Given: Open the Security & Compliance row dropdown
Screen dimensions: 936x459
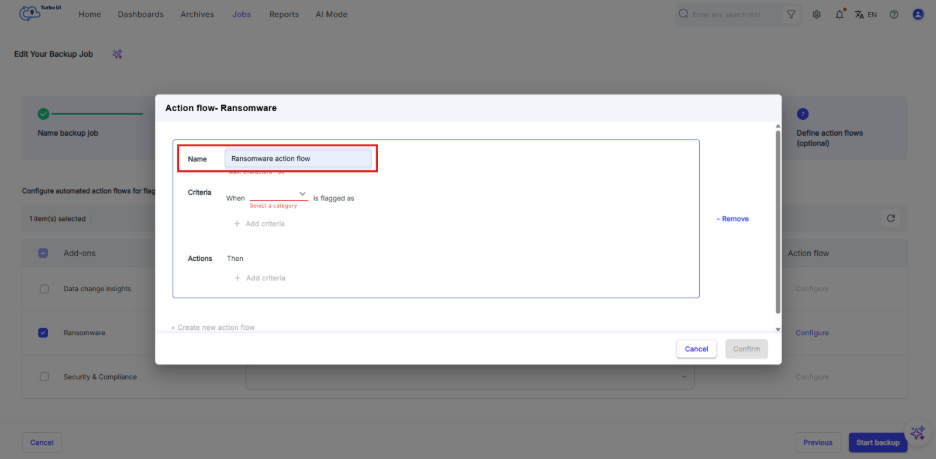Looking at the screenshot, I should pos(685,377).
